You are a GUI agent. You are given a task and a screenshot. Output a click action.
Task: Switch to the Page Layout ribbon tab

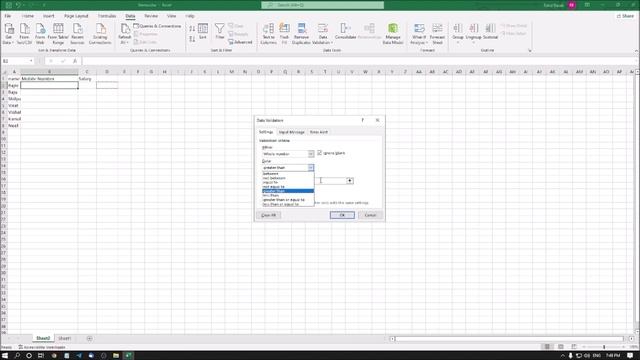[76, 16]
